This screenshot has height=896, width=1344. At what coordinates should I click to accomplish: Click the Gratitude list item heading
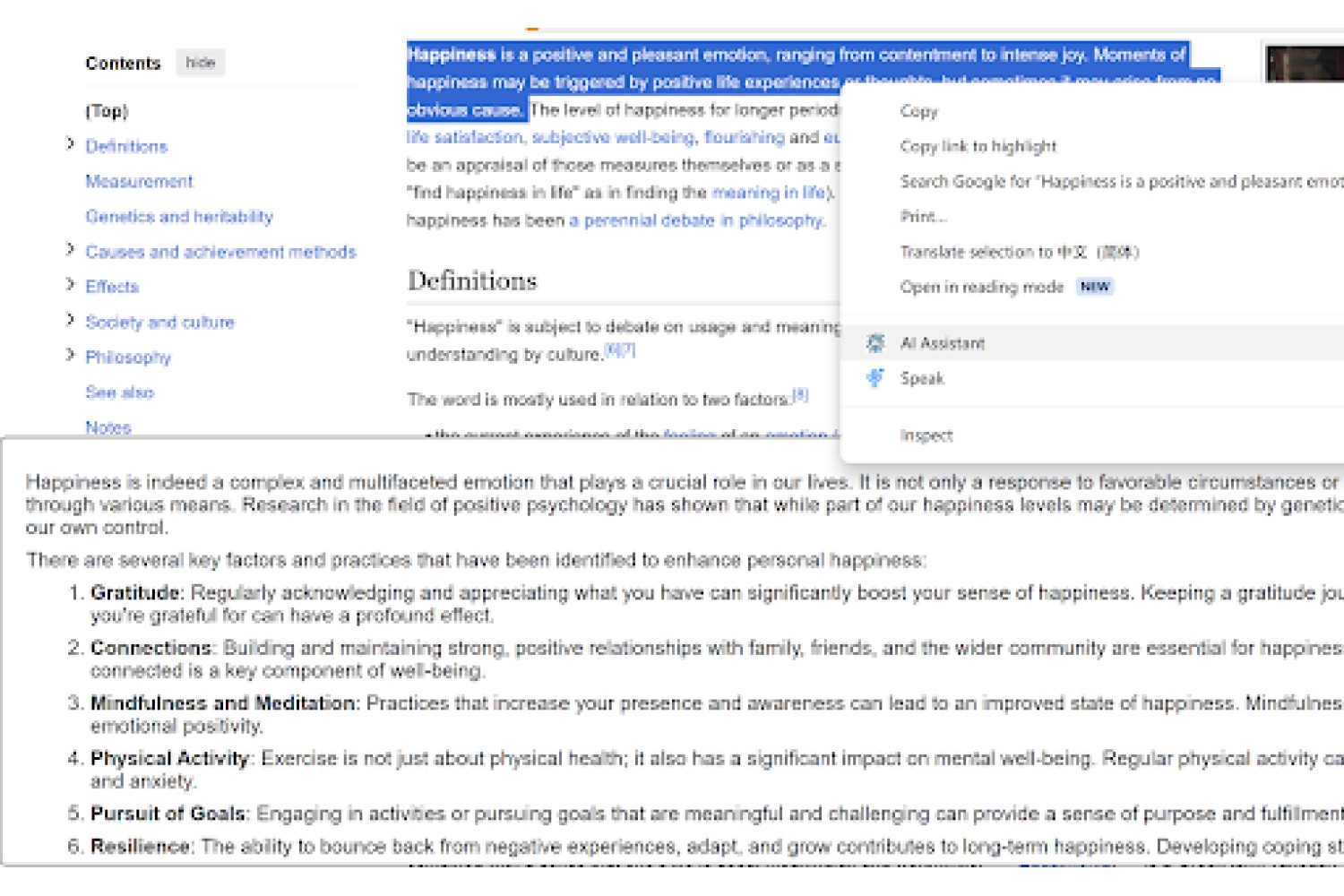135,592
